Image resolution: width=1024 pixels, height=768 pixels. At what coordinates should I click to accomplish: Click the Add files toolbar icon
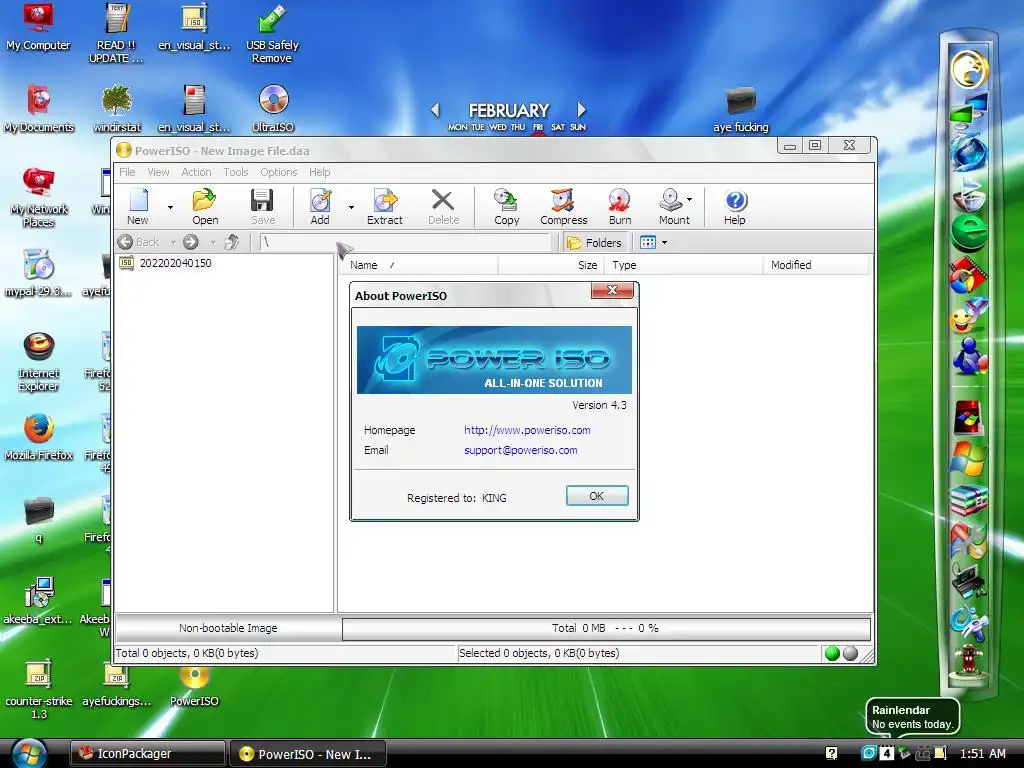coord(320,206)
